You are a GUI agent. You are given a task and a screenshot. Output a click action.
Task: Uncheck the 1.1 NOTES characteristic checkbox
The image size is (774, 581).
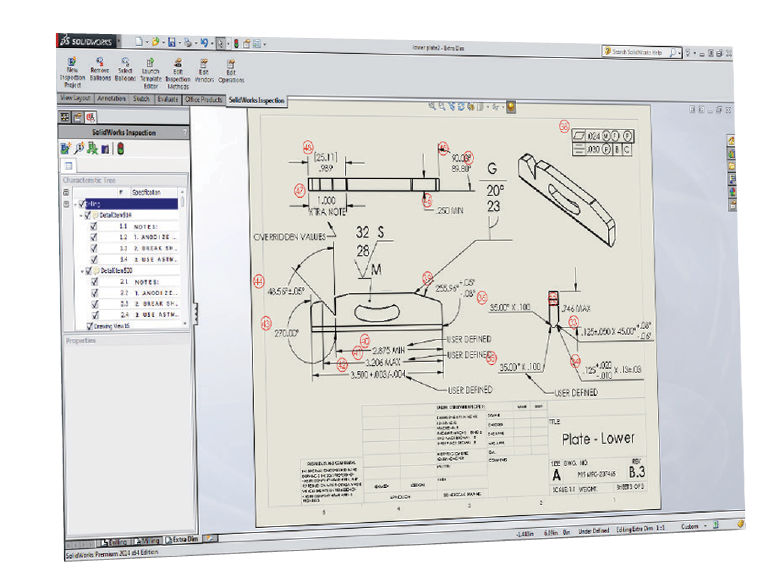[x=94, y=228]
